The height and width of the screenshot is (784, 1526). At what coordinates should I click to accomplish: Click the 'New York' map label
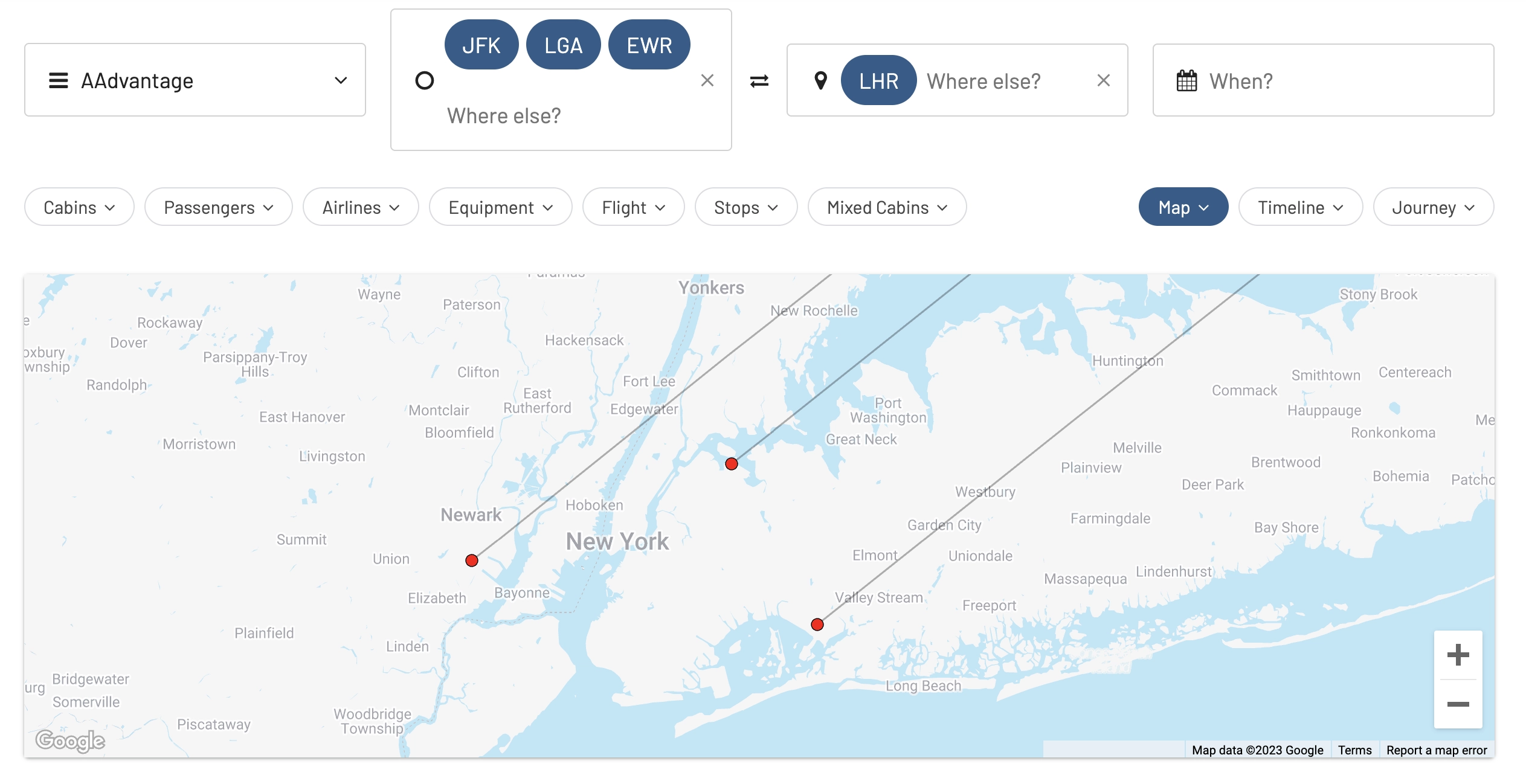(617, 541)
